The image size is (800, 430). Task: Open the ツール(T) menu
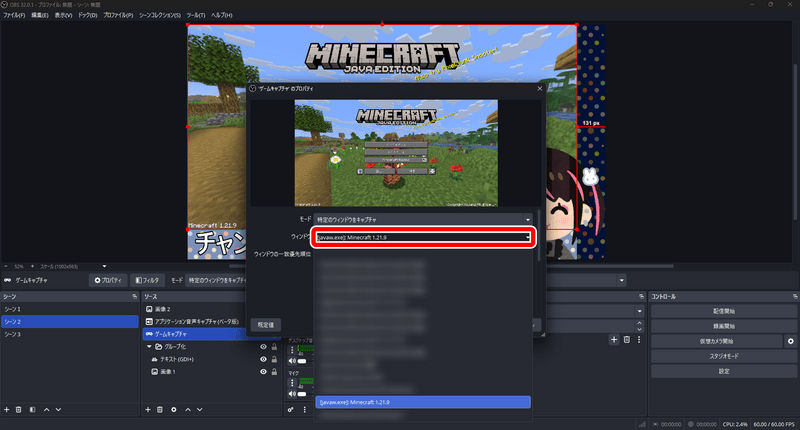[196, 15]
